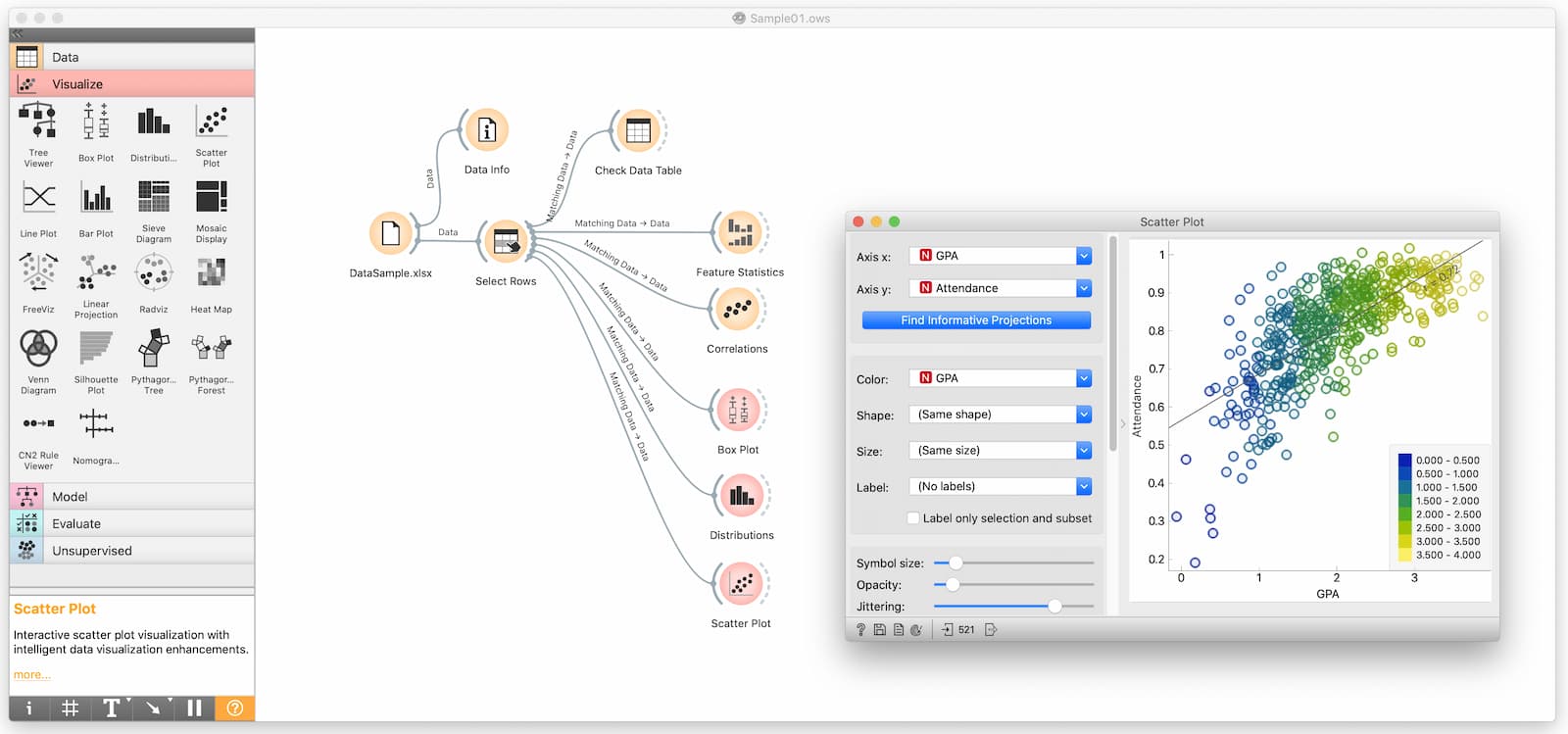Click the Box Plot widget in sidebar

(96, 122)
